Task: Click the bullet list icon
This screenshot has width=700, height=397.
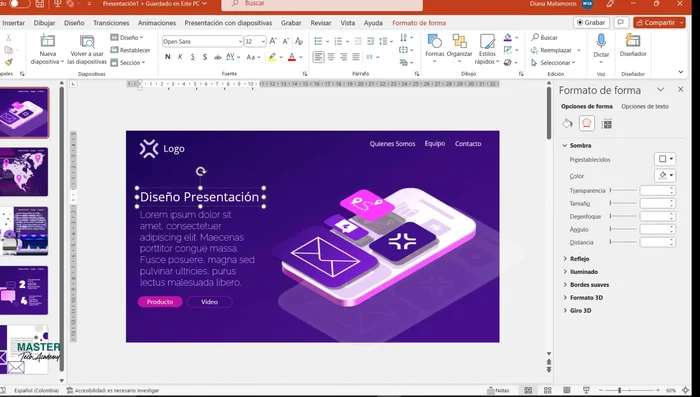Action: click(318, 41)
